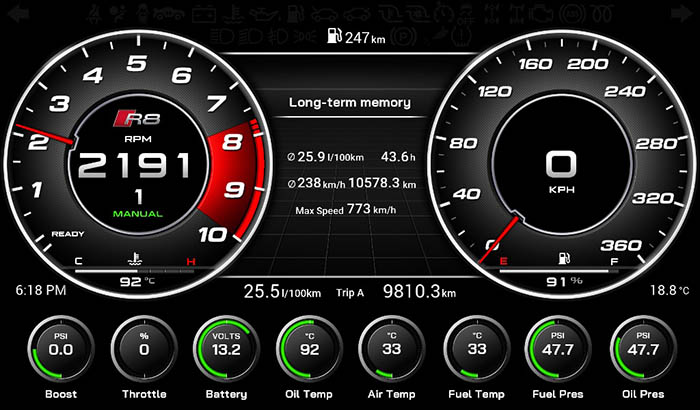
Task: Select the dim fuel pump icon in top row
Action: click(296, 14)
